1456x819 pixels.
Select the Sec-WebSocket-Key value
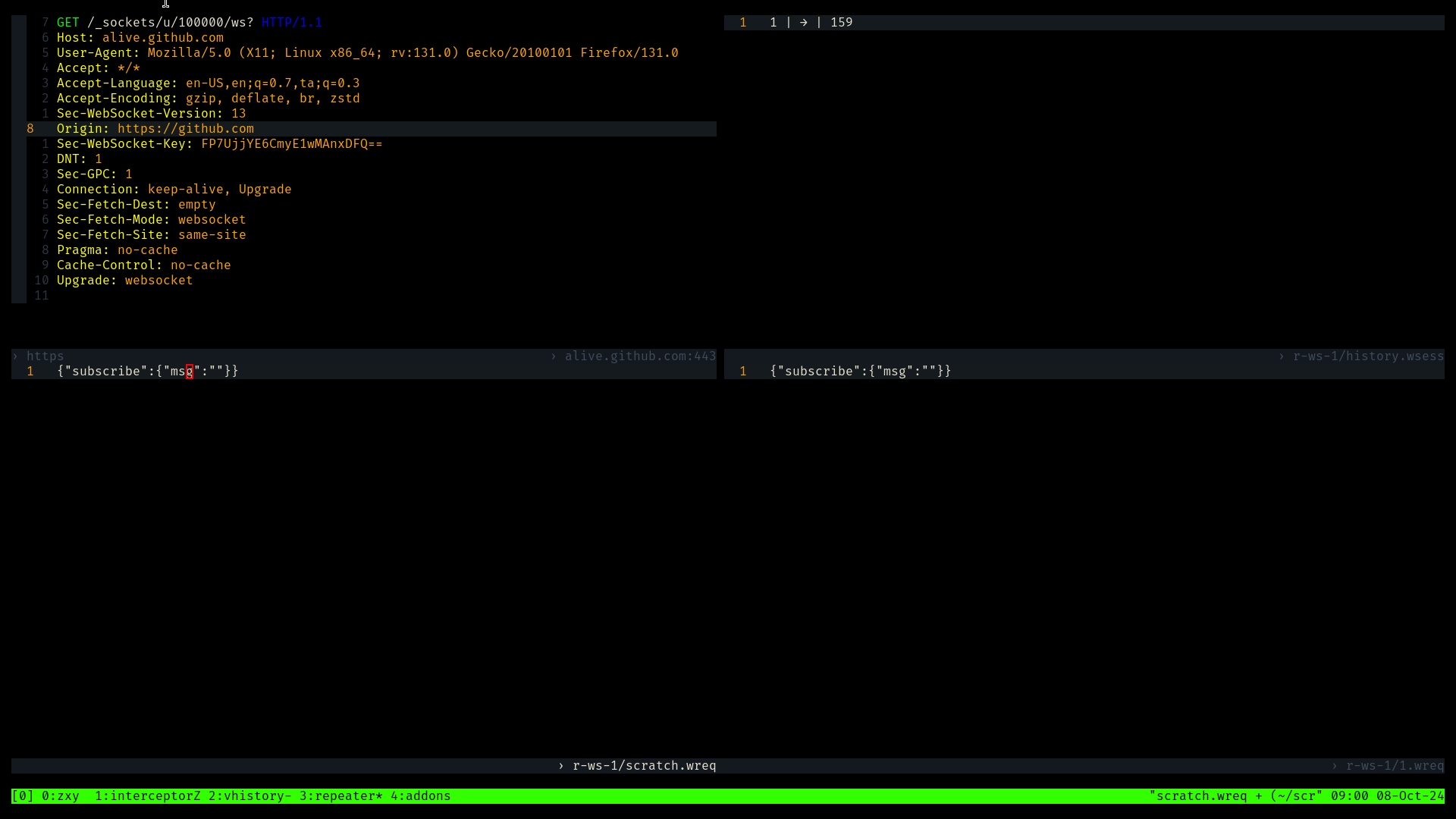point(291,143)
